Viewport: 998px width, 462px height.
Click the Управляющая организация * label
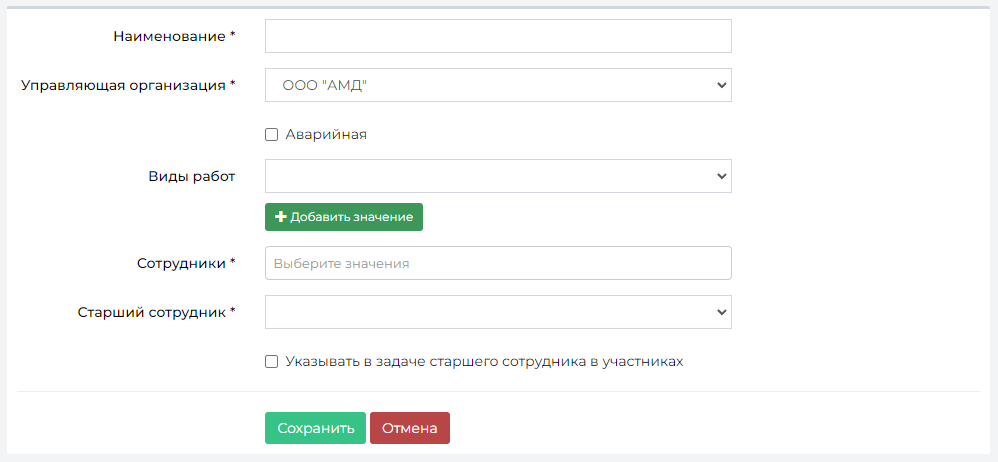(x=129, y=85)
